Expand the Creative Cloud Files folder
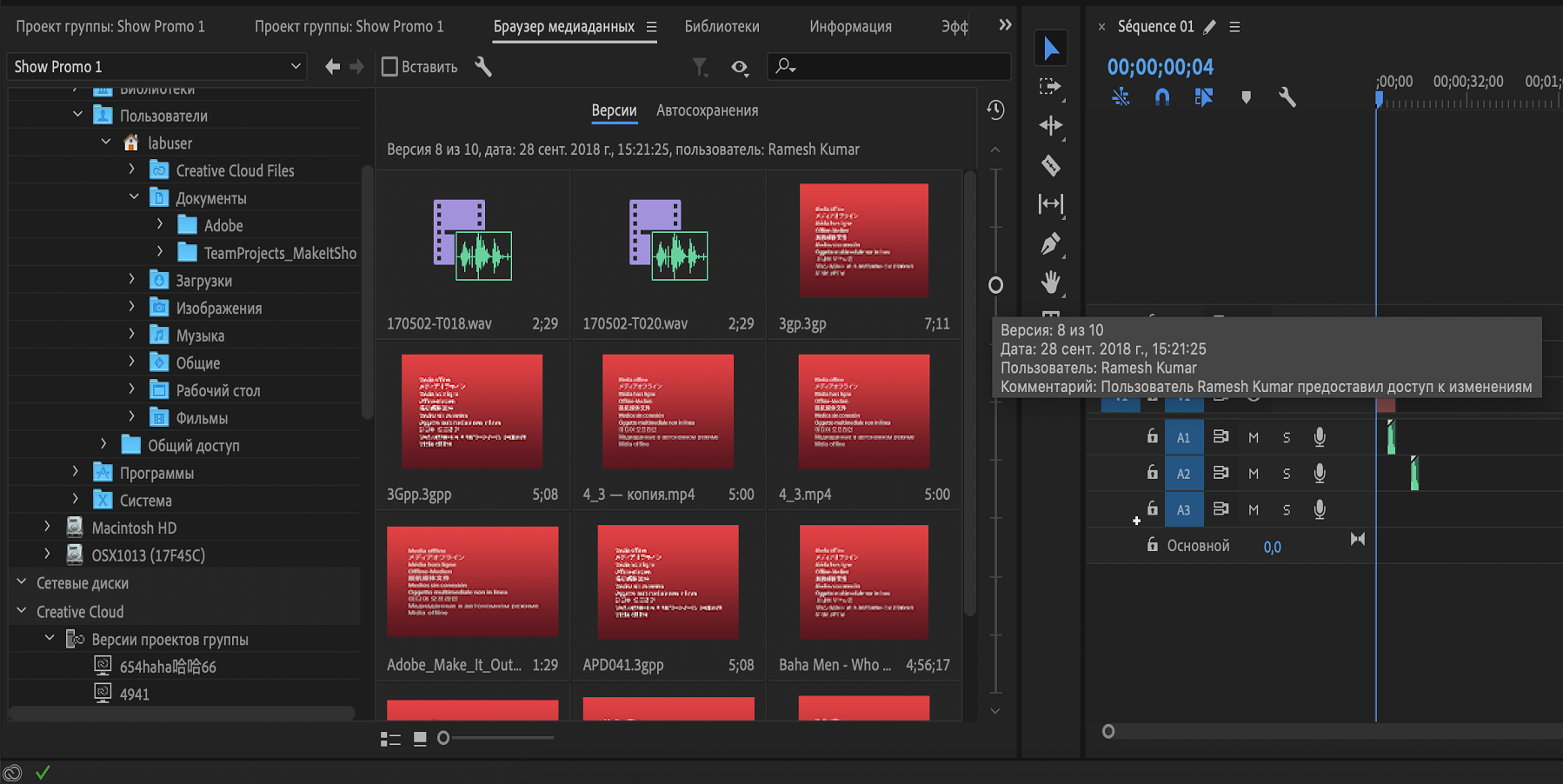This screenshot has height=784, width=1563. point(132,169)
